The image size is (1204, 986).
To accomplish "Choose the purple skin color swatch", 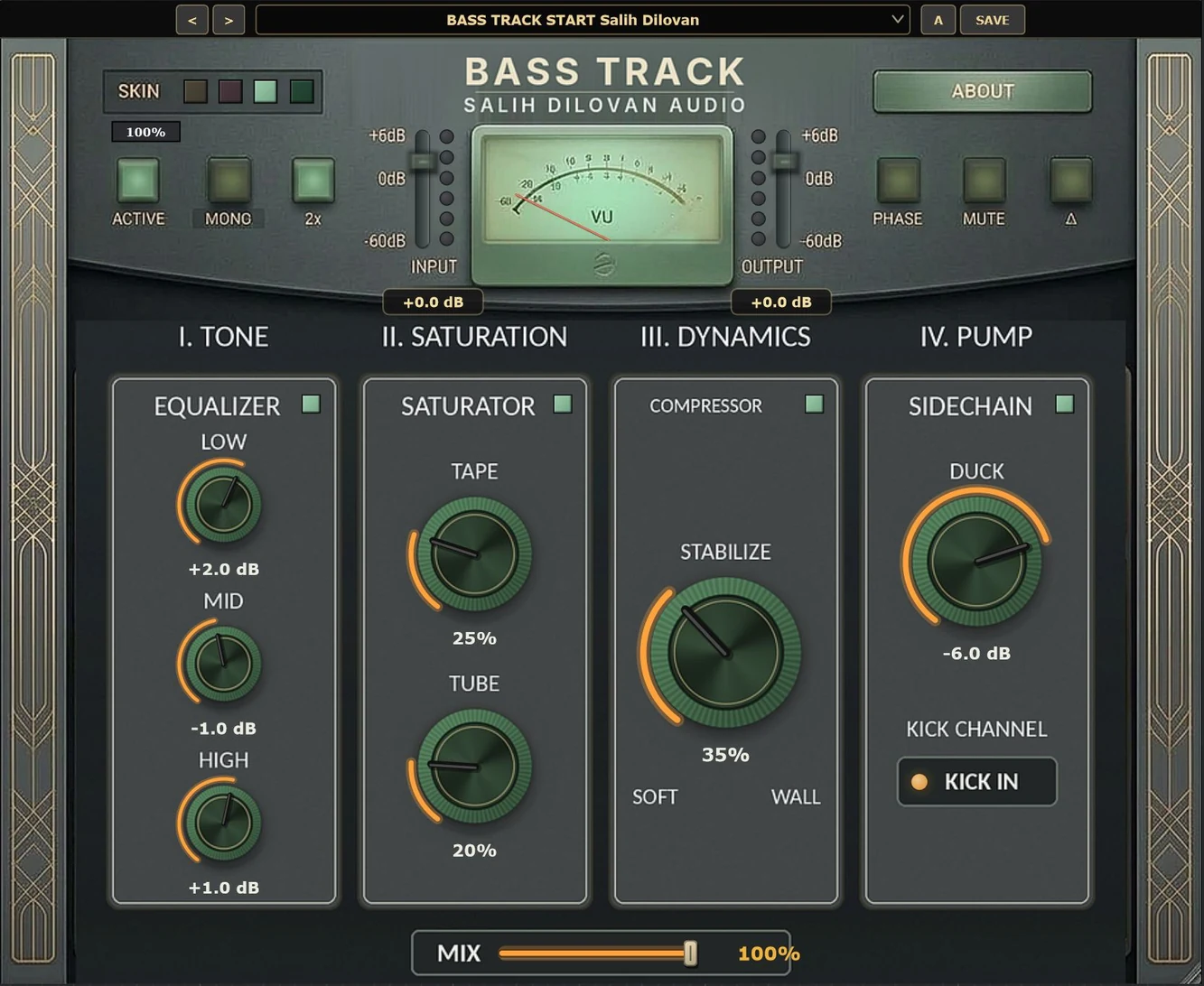I will [x=230, y=91].
